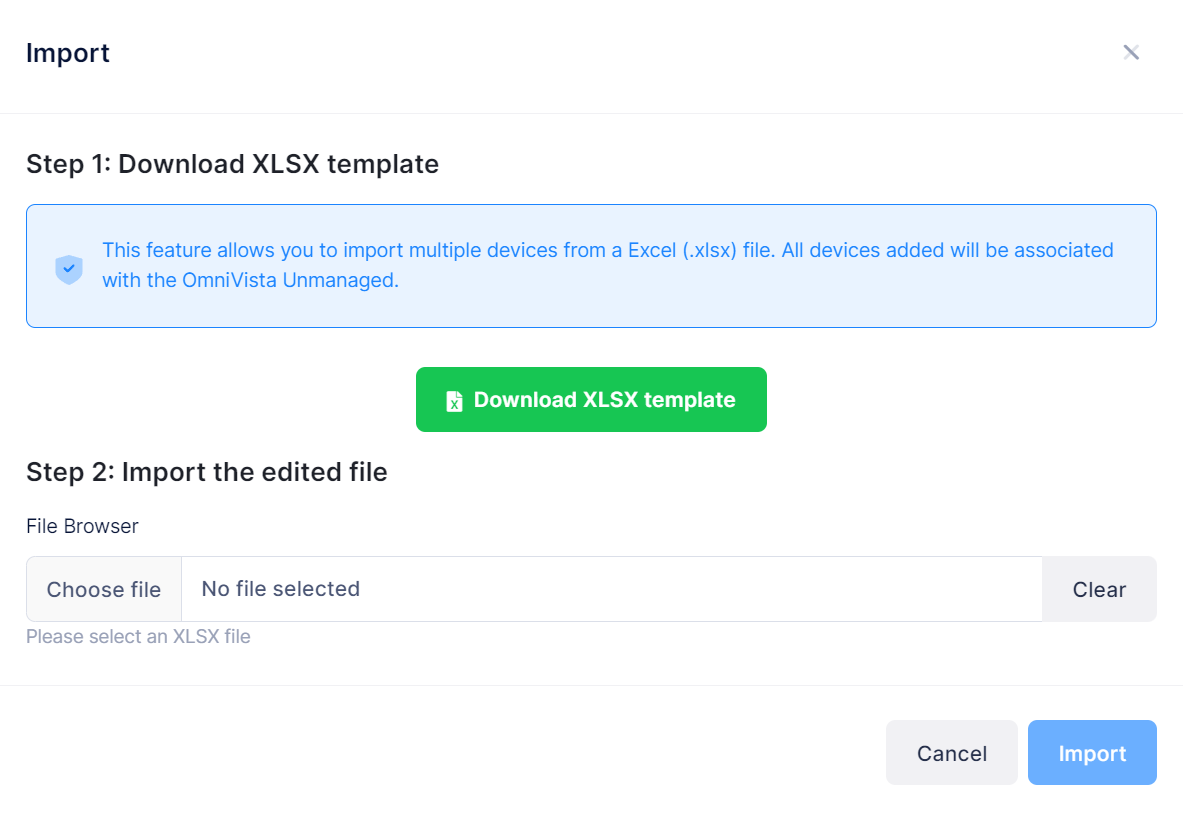Download the XLSX template
Image resolution: width=1183 pixels, height=814 pixels.
pyautogui.click(x=591, y=400)
